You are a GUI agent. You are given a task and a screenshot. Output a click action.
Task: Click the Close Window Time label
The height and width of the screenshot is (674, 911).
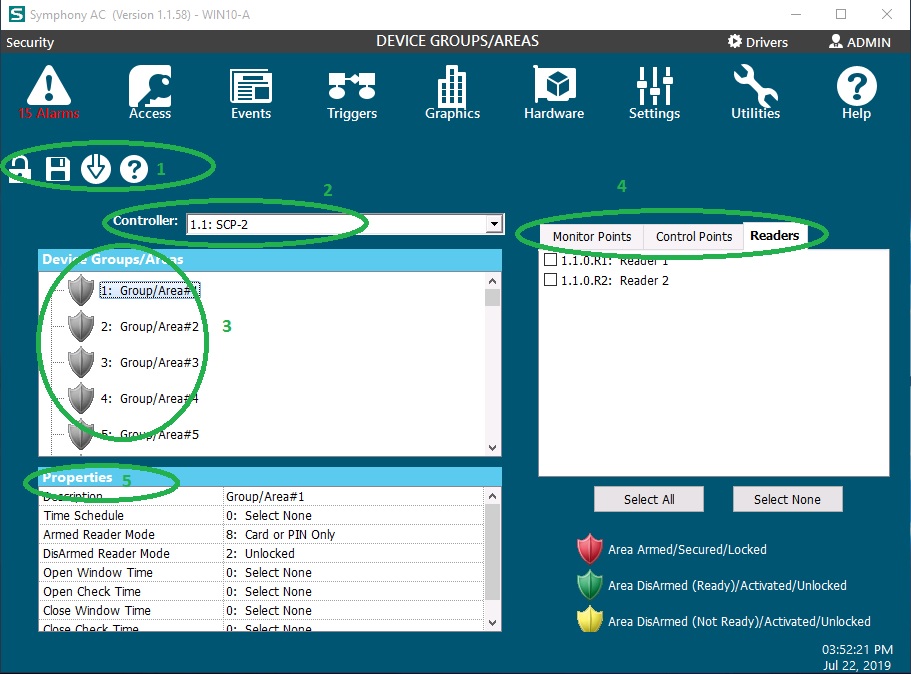click(x=96, y=610)
